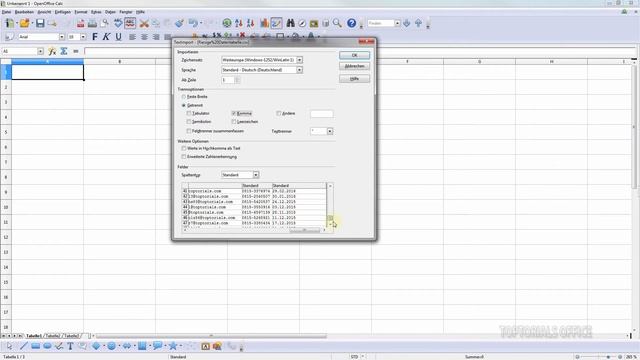
Task: Click Hilfe button in dialog
Action: [x=354, y=79]
